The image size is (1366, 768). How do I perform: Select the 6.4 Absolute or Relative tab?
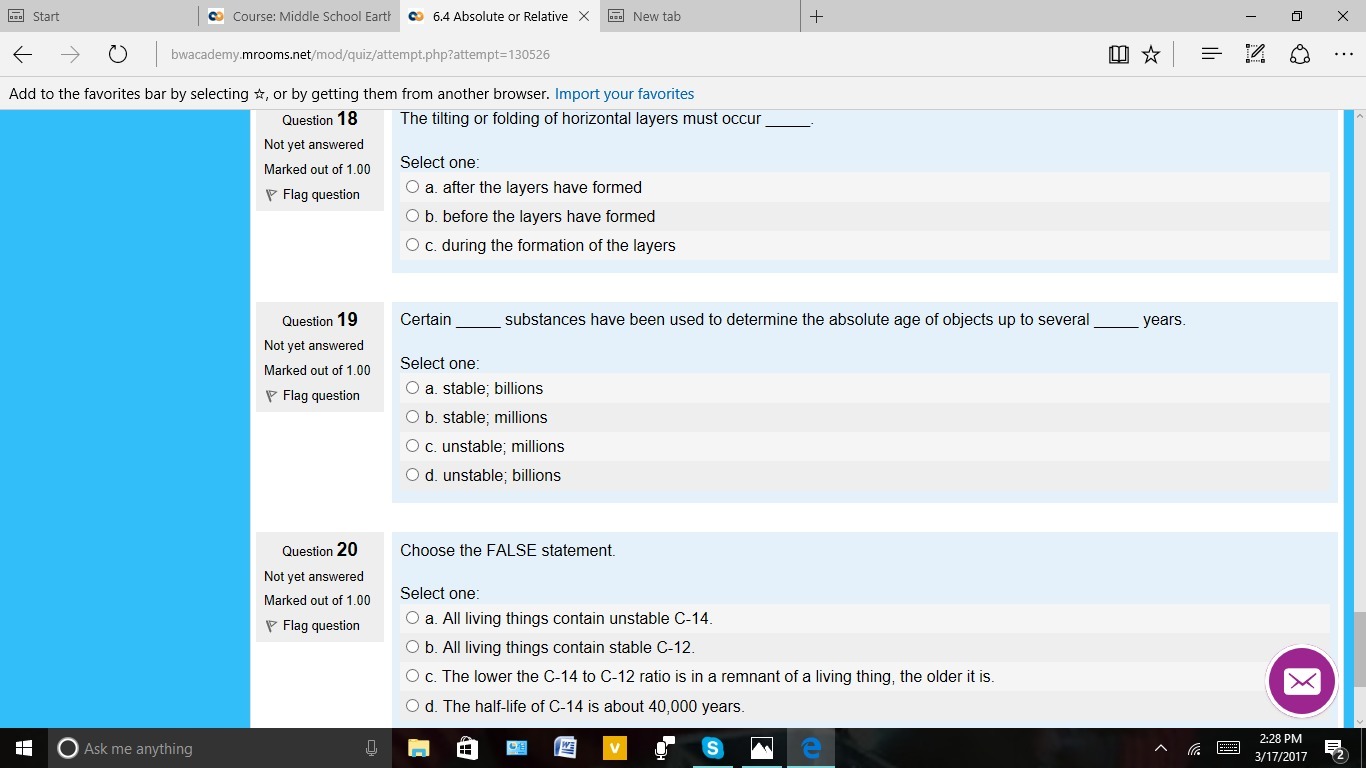coord(500,16)
